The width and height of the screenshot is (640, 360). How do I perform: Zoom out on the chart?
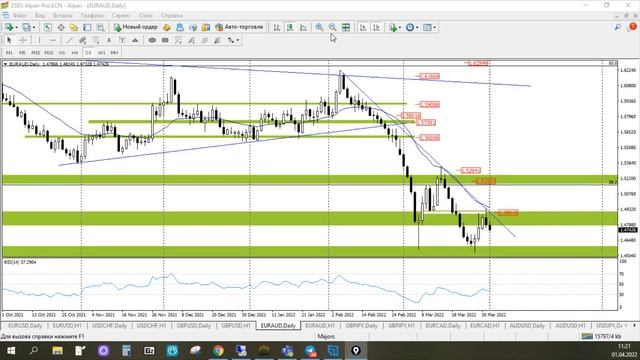point(333,27)
